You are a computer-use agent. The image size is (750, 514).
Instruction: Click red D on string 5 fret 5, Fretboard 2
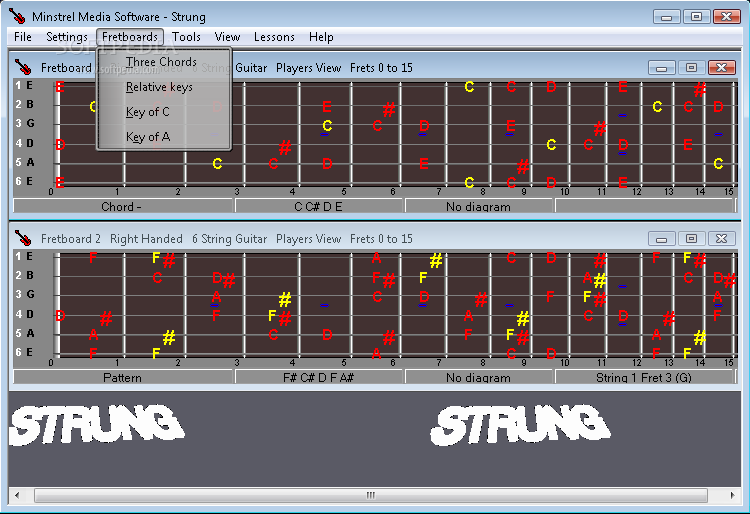tap(327, 335)
